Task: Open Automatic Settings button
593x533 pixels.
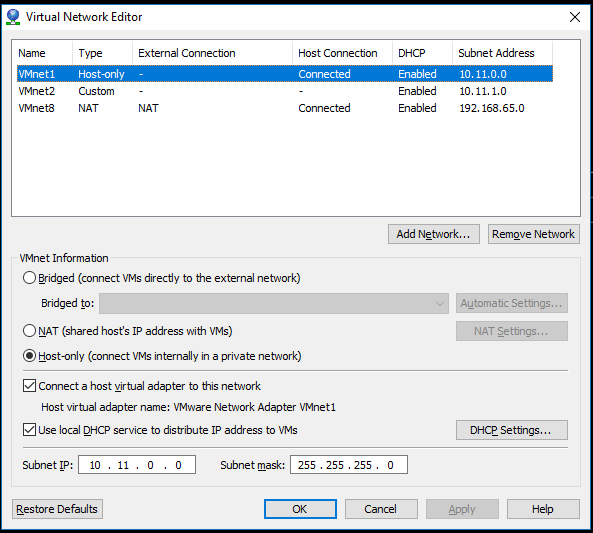Action: 512,303
